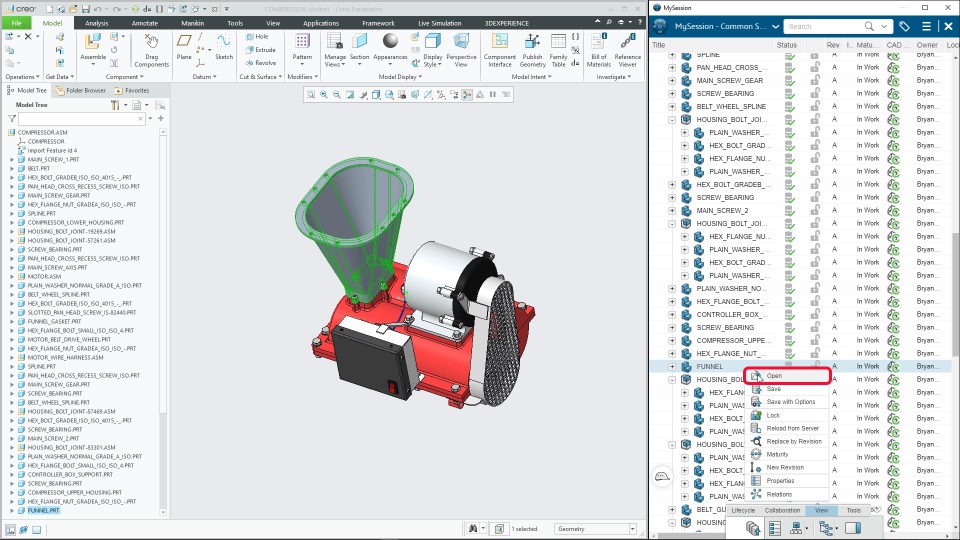Pause the simulation in the graphics toolbar
Image resolution: width=960 pixels, height=540 pixels.
[x=493, y=94]
